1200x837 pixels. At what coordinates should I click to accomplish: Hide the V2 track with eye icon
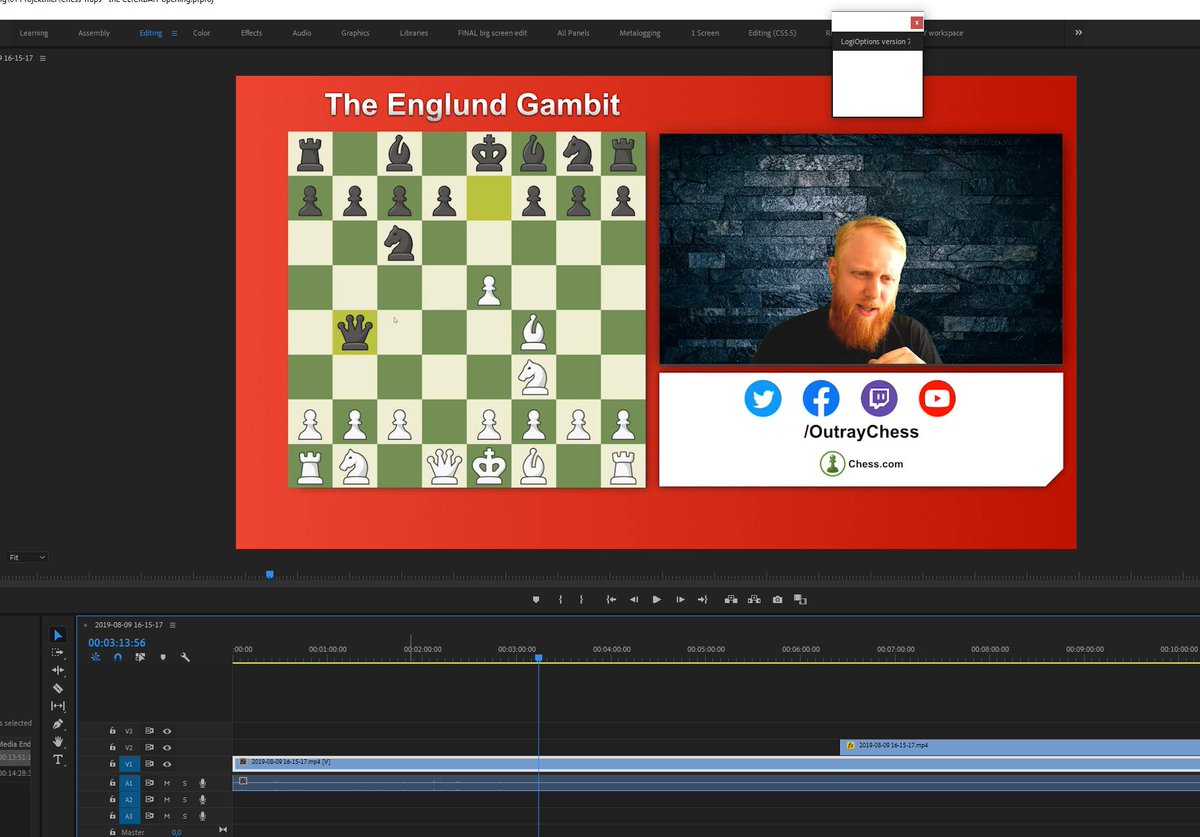pyautogui.click(x=167, y=747)
